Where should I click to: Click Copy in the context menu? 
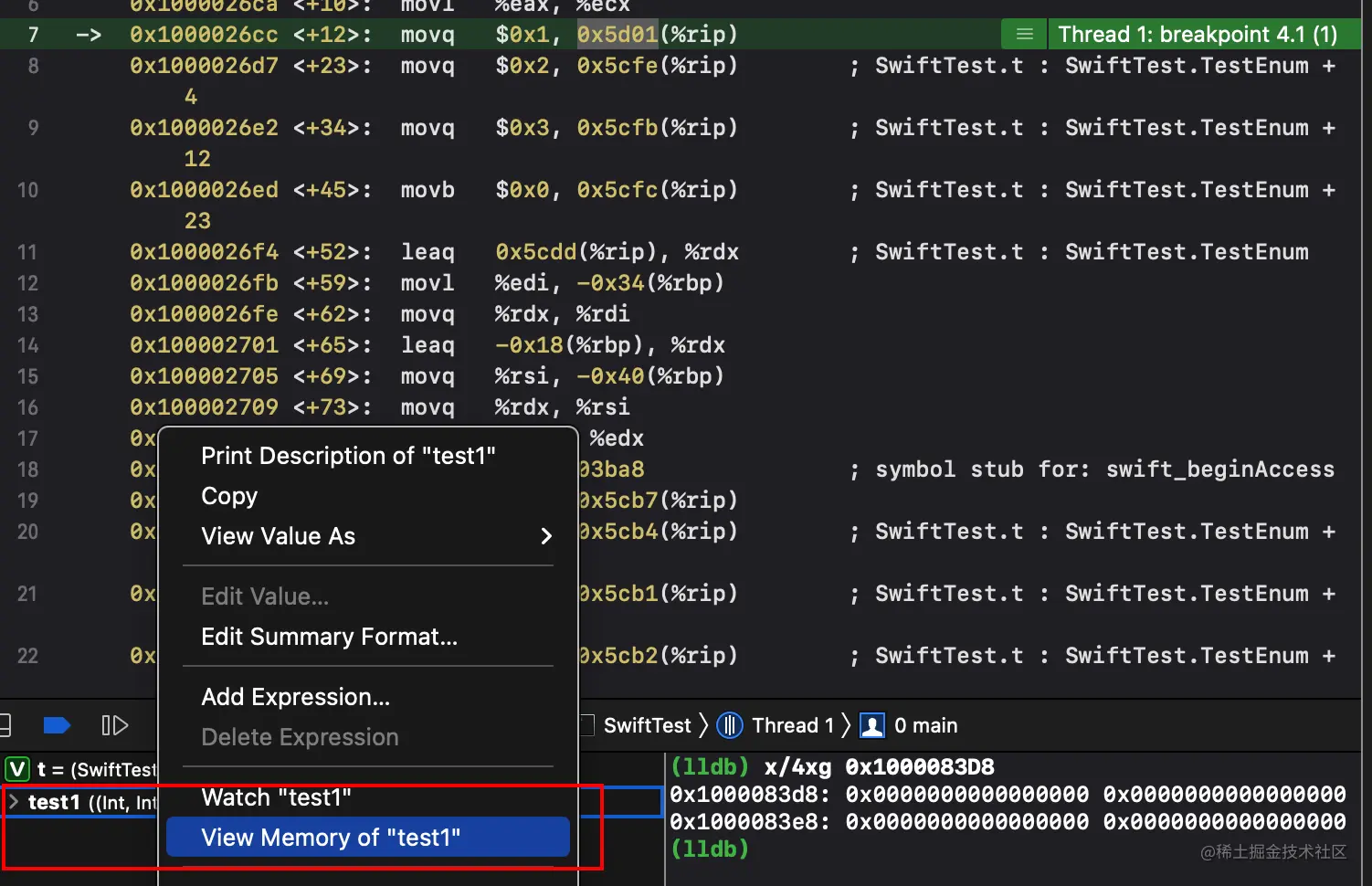point(229,496)
